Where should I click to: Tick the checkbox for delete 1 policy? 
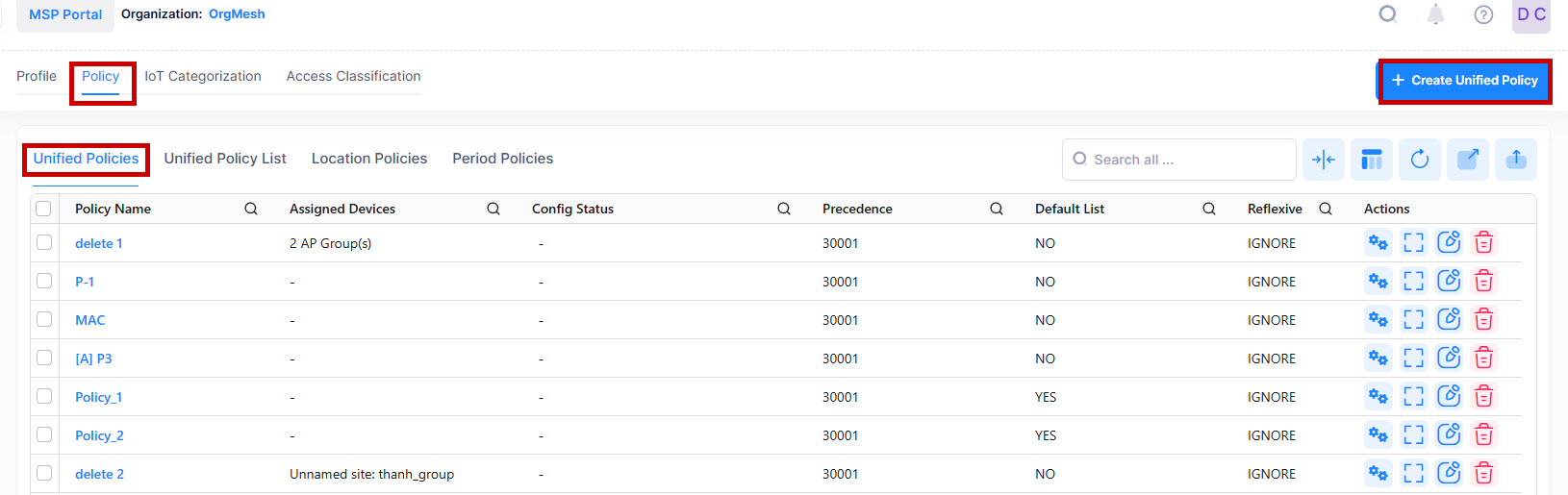tap(44, 242)
